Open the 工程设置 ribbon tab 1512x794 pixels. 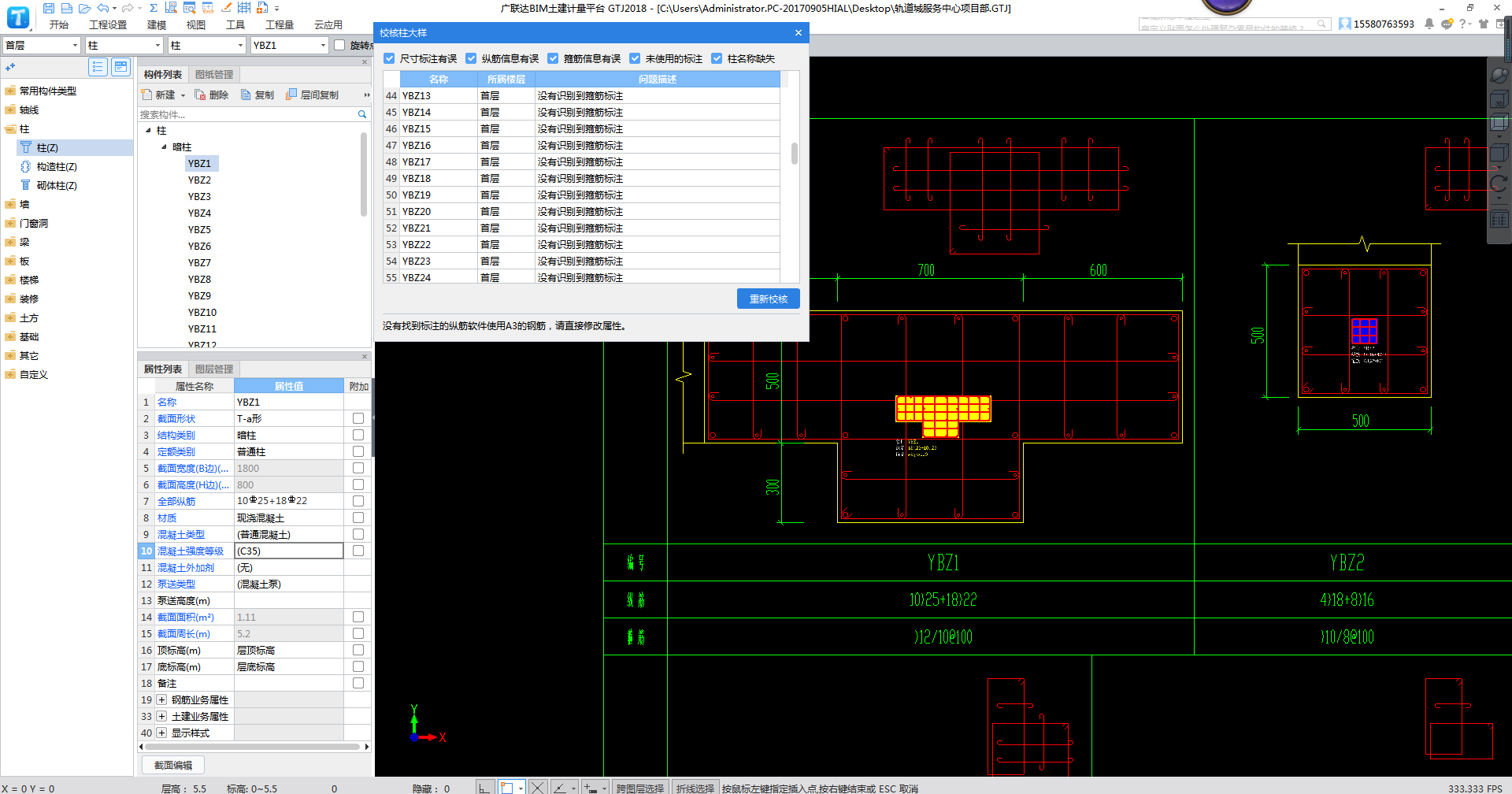click(108, 24)
